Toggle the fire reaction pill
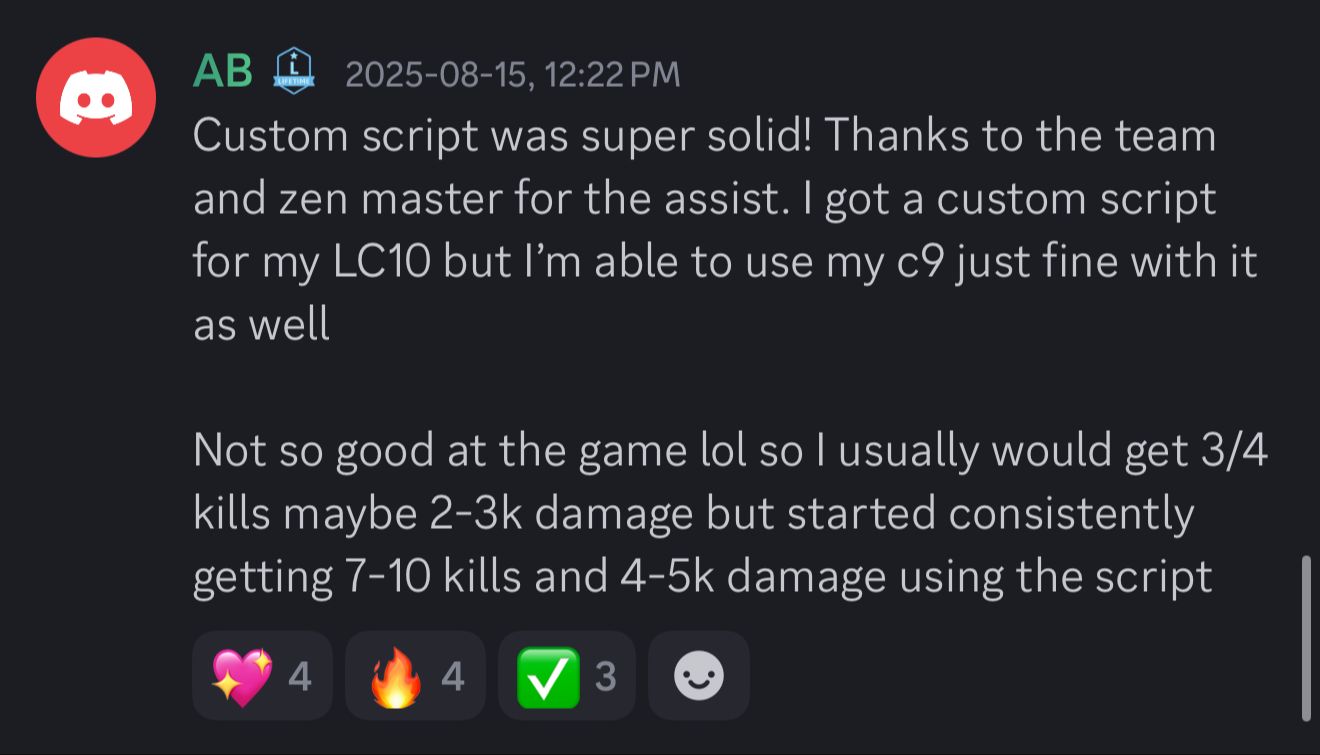The width and height of the screenshot is (1320, 755). [x=415, y=676]
